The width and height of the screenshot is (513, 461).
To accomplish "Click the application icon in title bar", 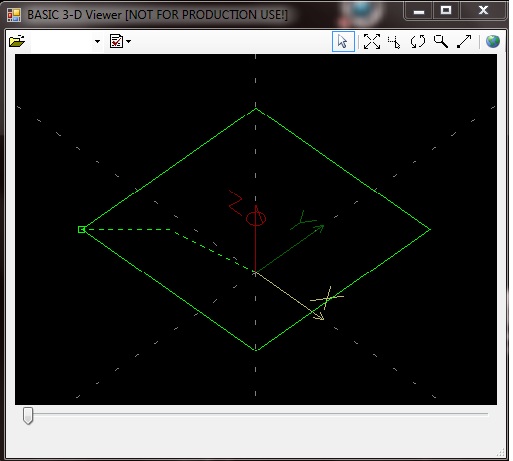I will pos(14,15).
